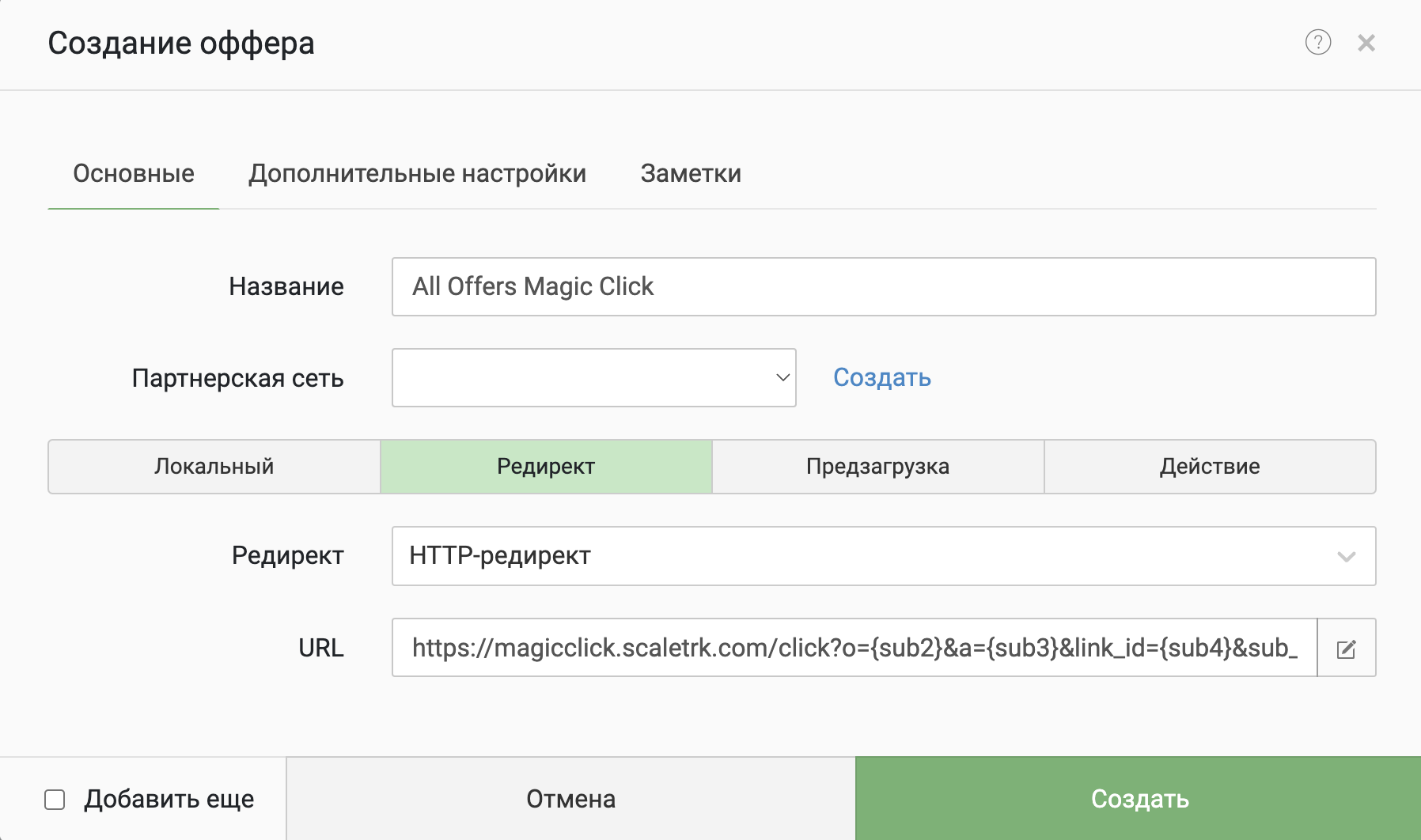Screen dimensions: 1421x840
Task: Switch to the 'Основные' tab
Action: [134, 174]
